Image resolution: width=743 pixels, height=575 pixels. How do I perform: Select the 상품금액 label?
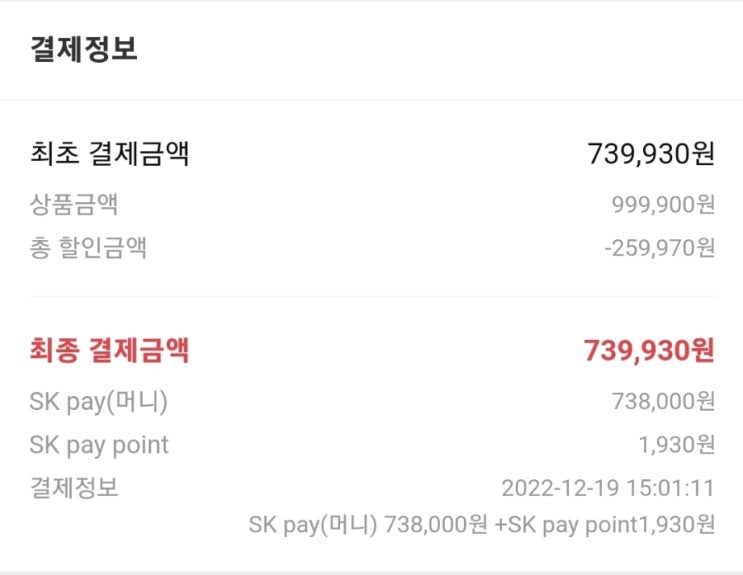(74, 204)
